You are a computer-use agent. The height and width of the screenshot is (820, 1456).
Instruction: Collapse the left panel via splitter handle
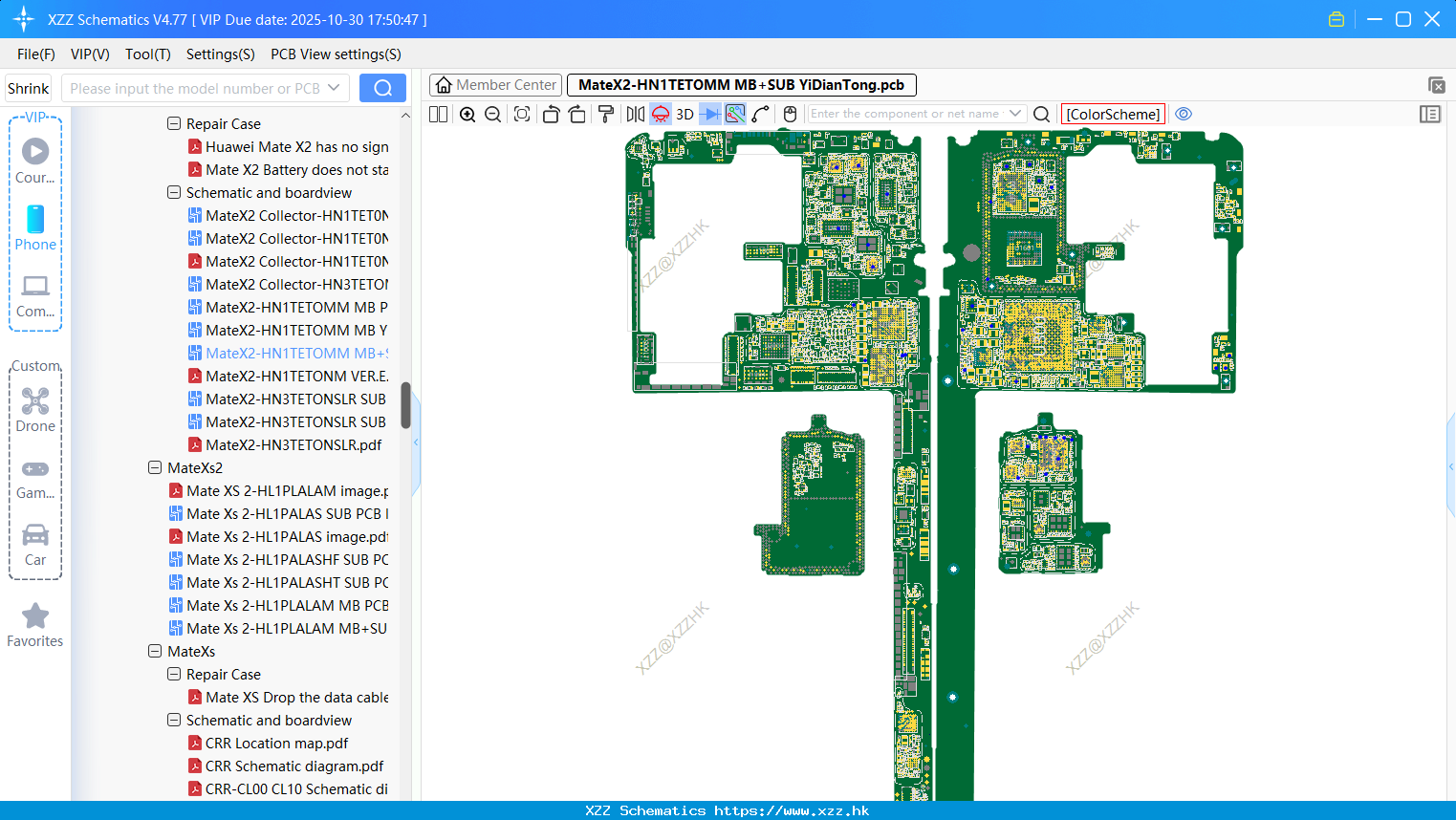click(x=416, y=442)
